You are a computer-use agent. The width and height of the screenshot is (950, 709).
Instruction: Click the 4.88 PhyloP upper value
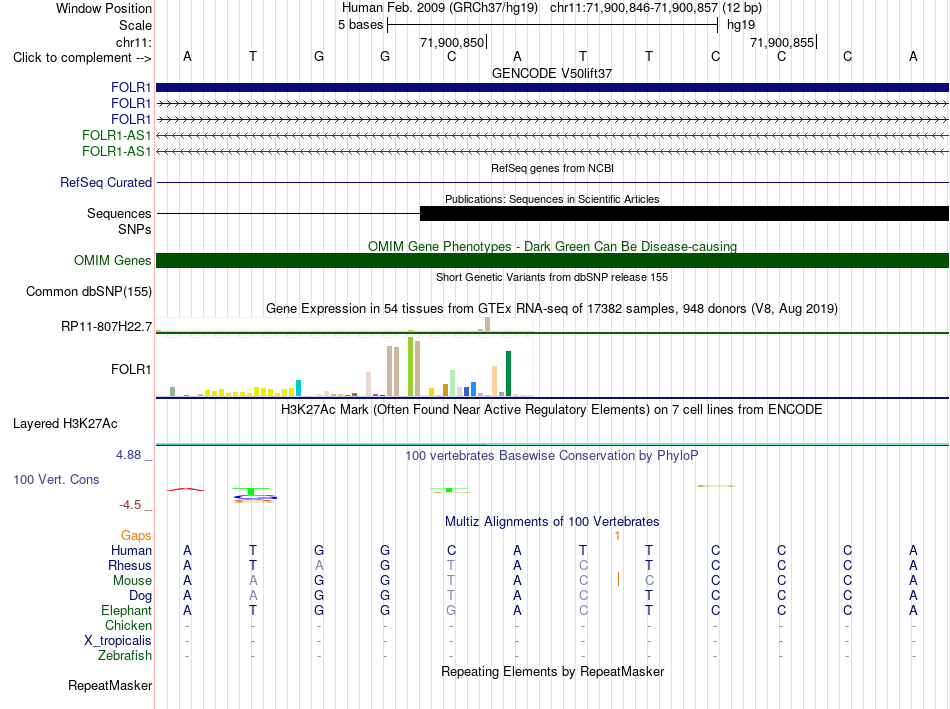click(128, 454)
